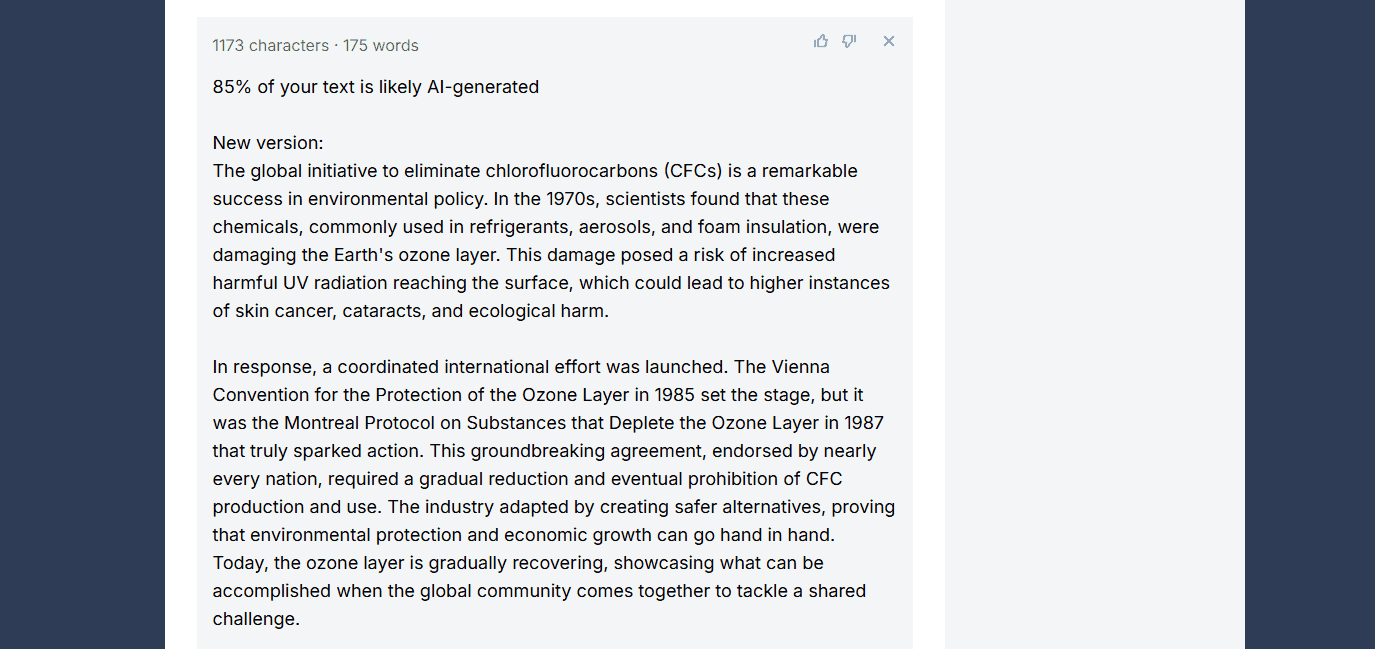This screenshot has height=649, width=1375.
Task: Click the "85% of your text" result line
Action: [376, 87]
